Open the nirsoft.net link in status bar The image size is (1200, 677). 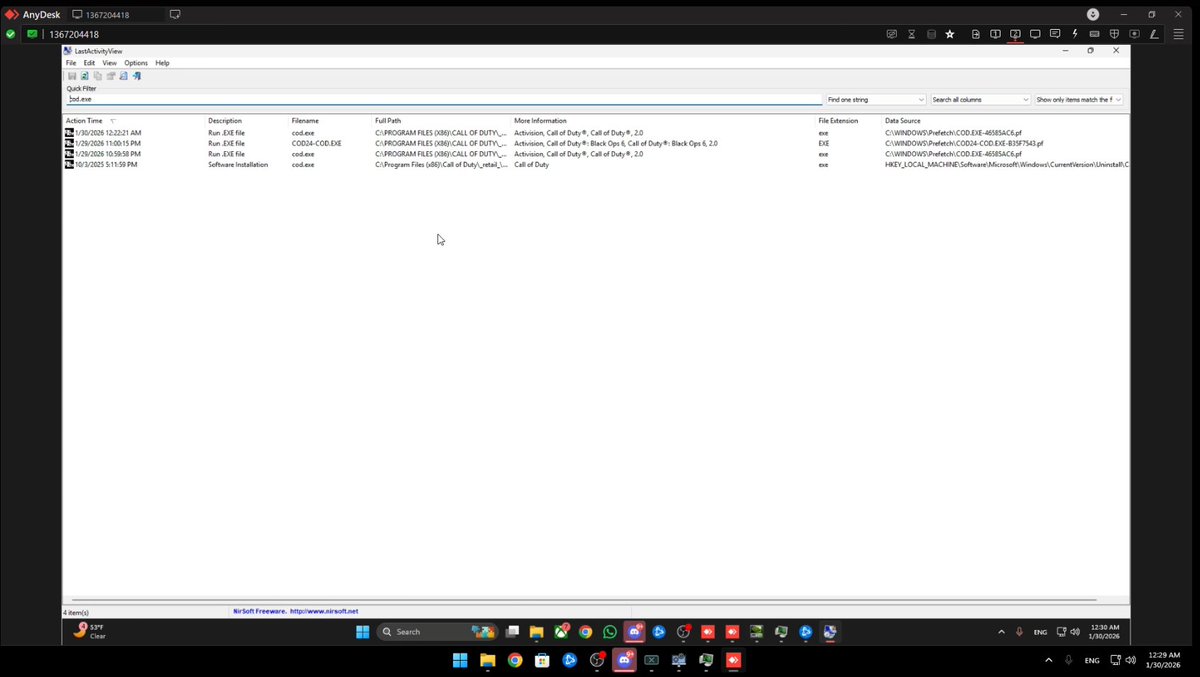(323, 611)
